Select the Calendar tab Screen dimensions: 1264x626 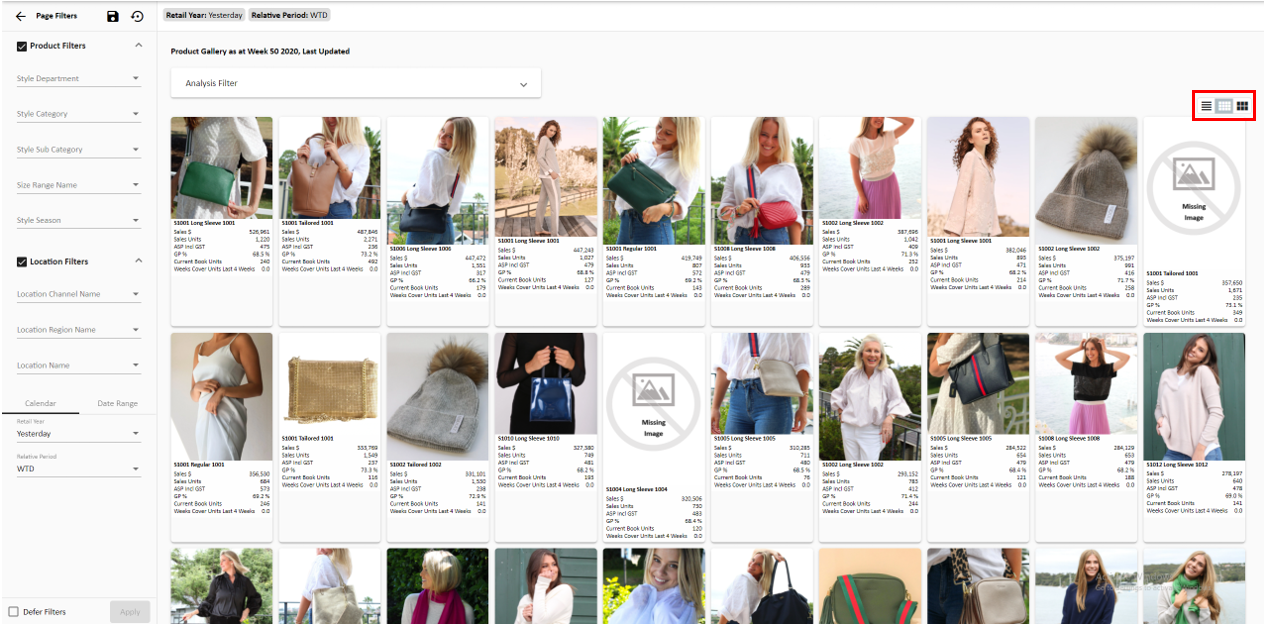(40, 404)
